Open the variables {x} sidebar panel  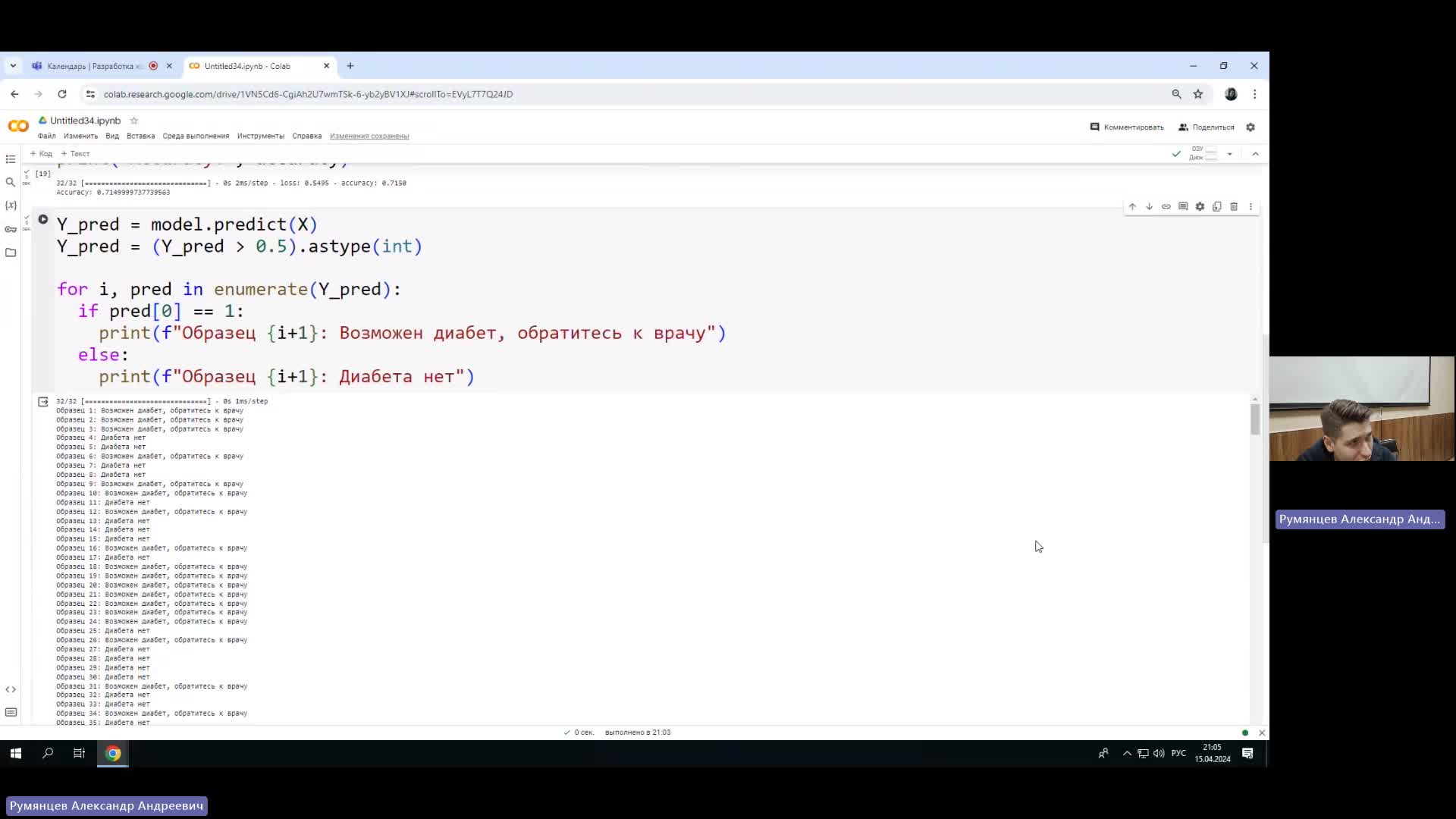pos(11,206)
